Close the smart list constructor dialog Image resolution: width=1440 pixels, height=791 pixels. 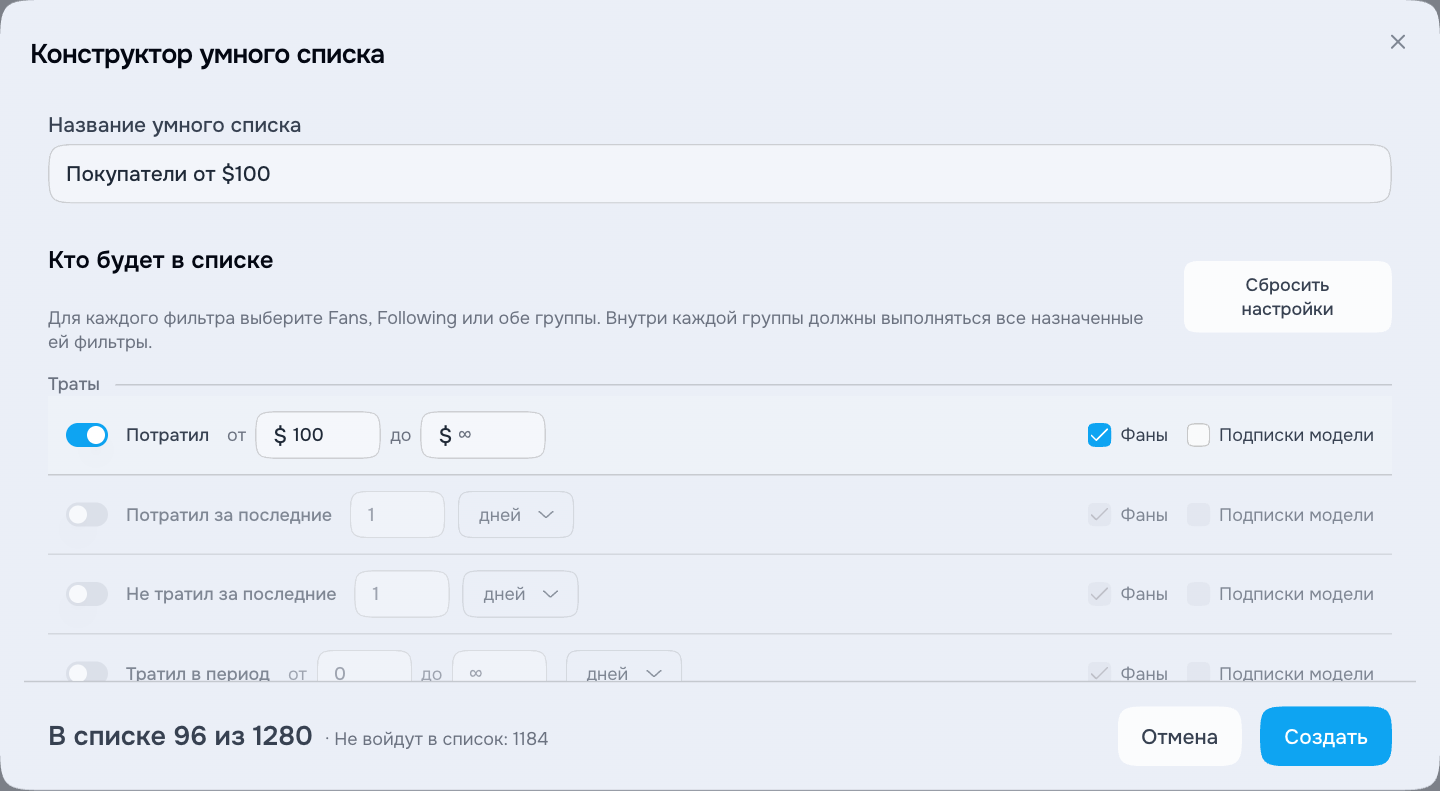1398,42
